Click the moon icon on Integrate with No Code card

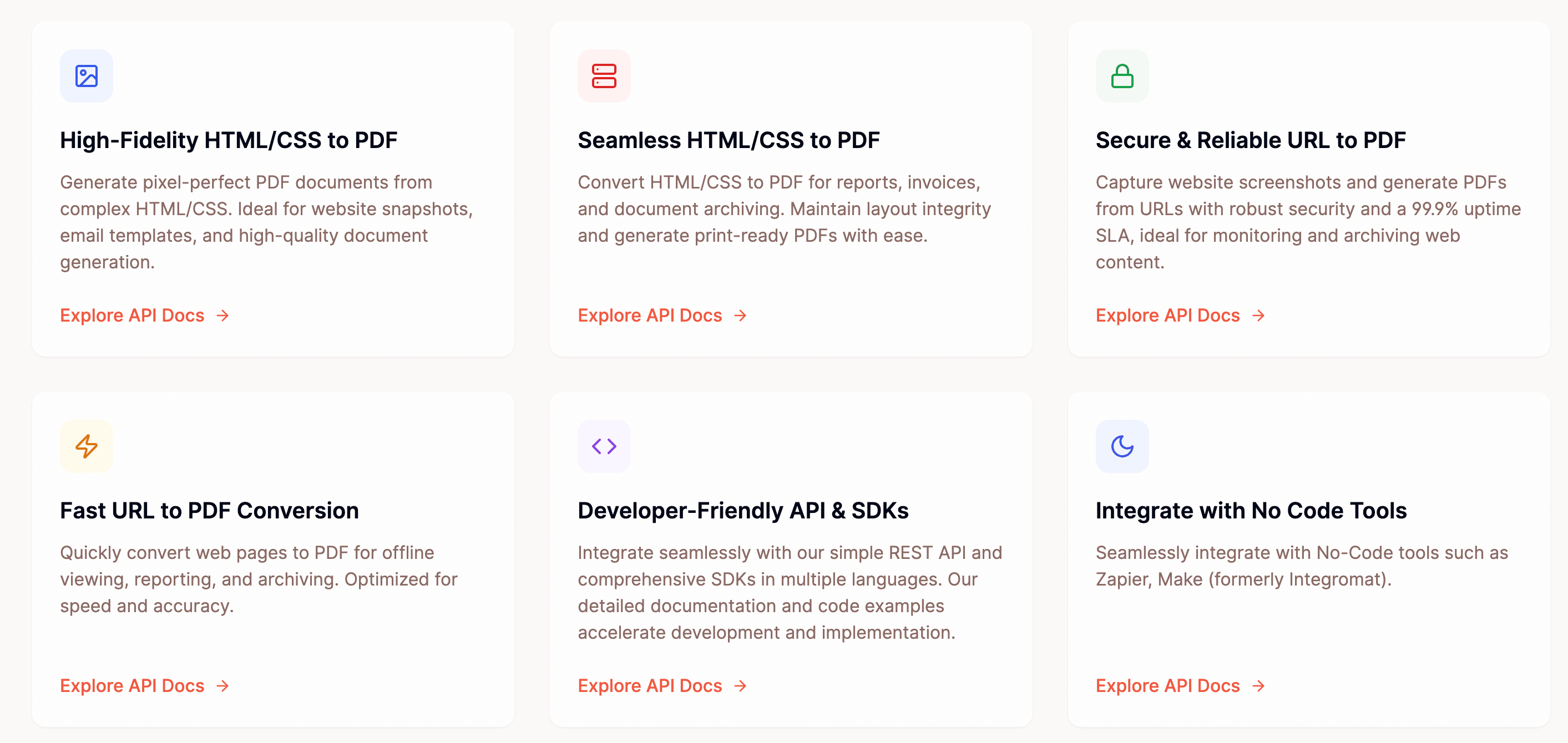pyautogui.click(x=1122, y=446)
